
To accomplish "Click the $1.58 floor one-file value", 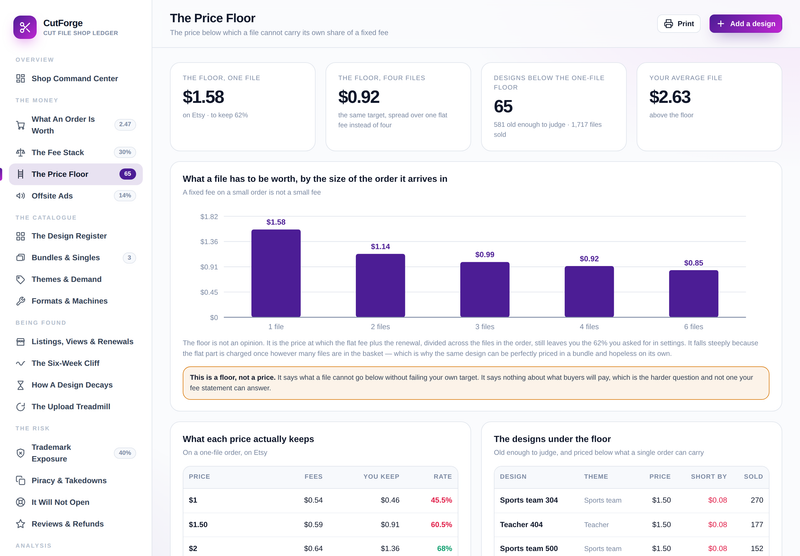I will point(204,97).
